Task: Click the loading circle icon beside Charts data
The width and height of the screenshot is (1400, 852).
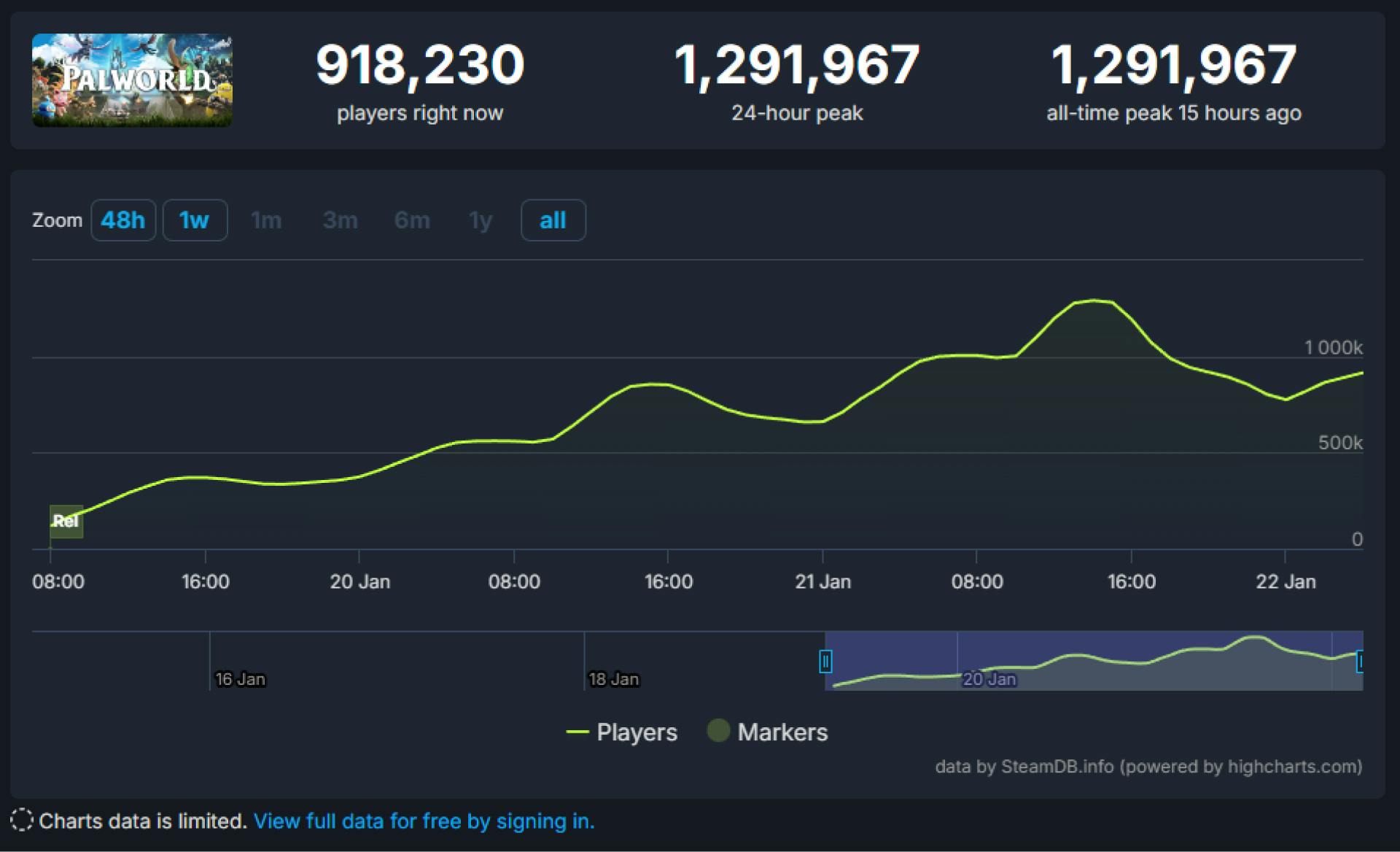Action: (22, 820)
